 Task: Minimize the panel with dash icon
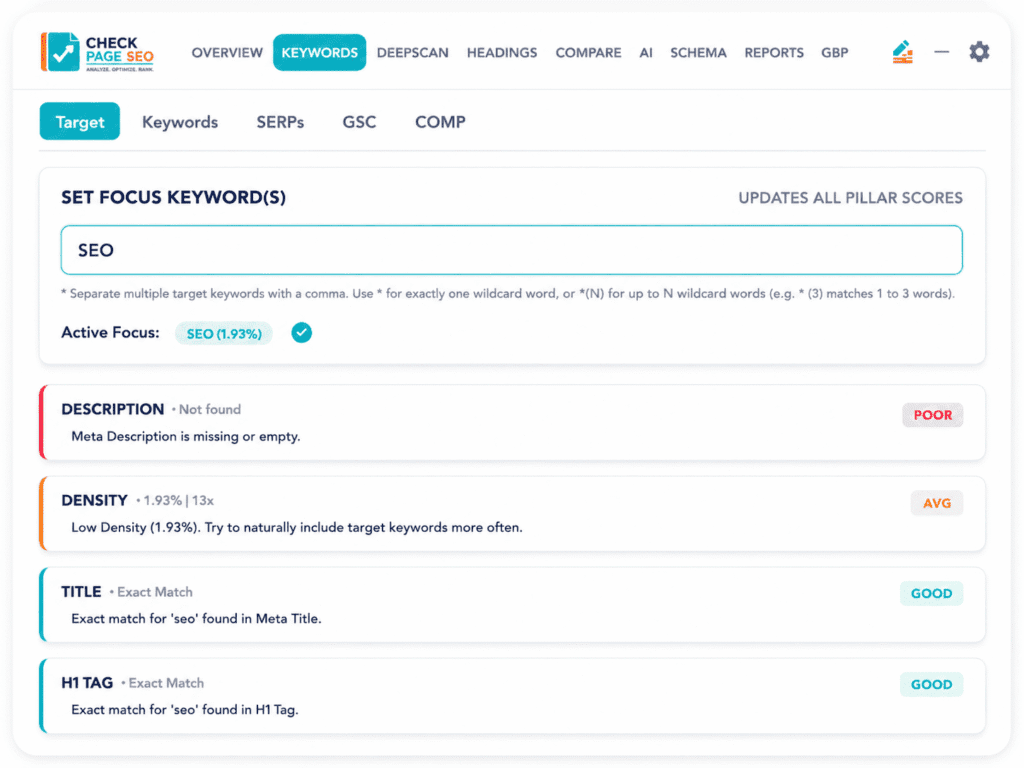(x=941, y=52)
